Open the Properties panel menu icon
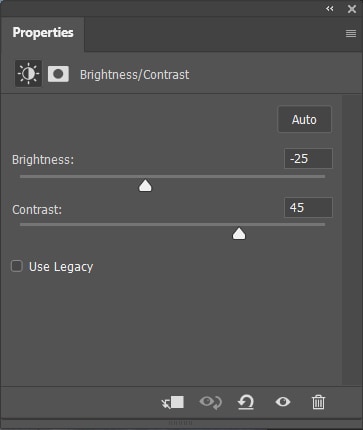363x430 pixels. [351, 33]
